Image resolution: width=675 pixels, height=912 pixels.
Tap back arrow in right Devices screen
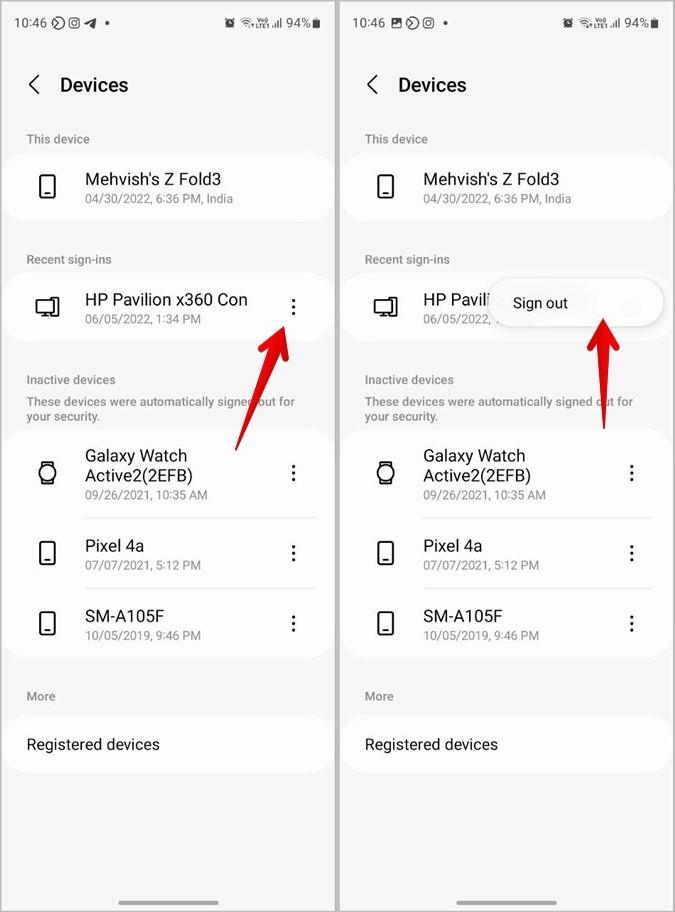pos(373,85)
